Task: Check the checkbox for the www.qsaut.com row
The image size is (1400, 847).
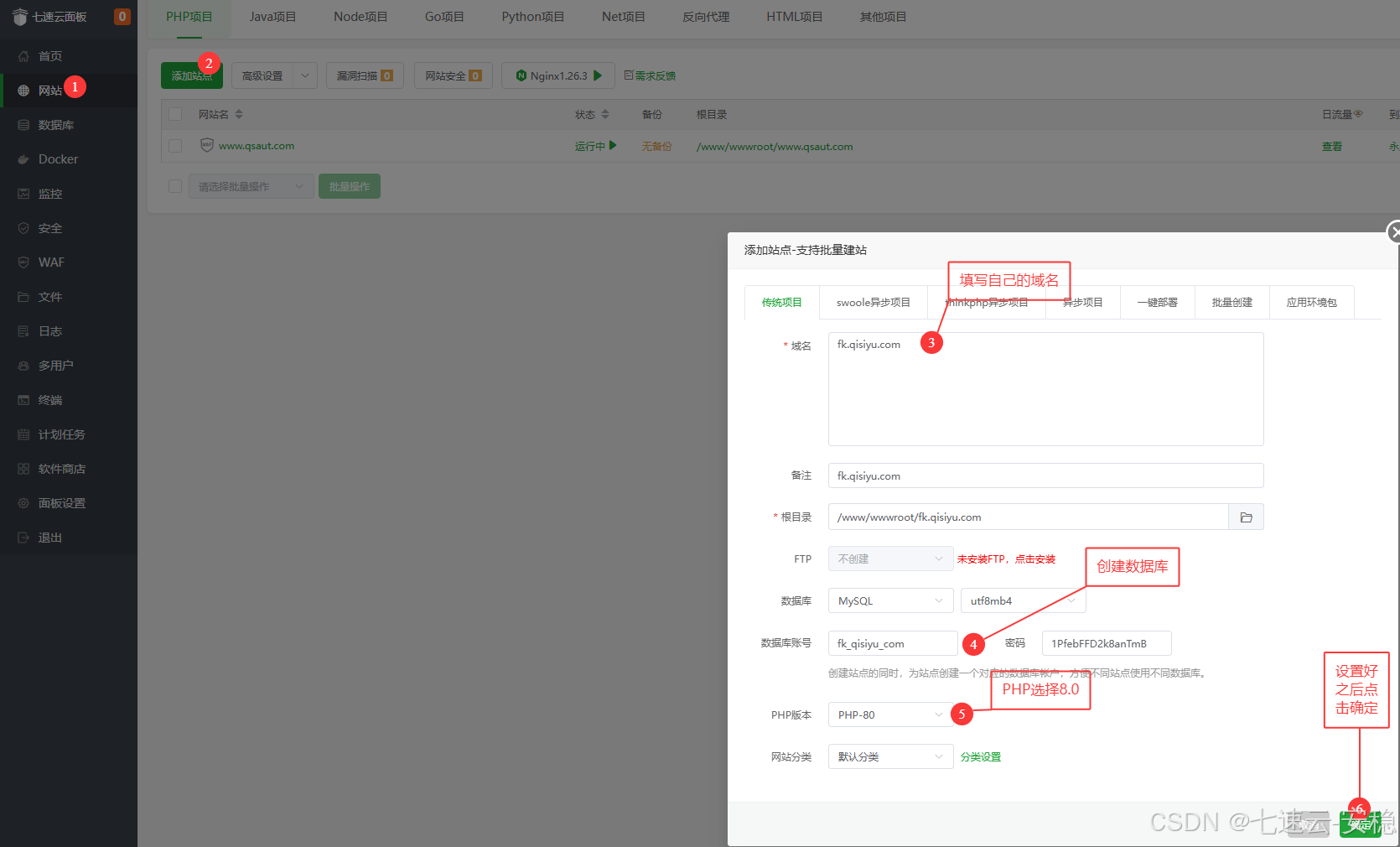Action: 175,145
